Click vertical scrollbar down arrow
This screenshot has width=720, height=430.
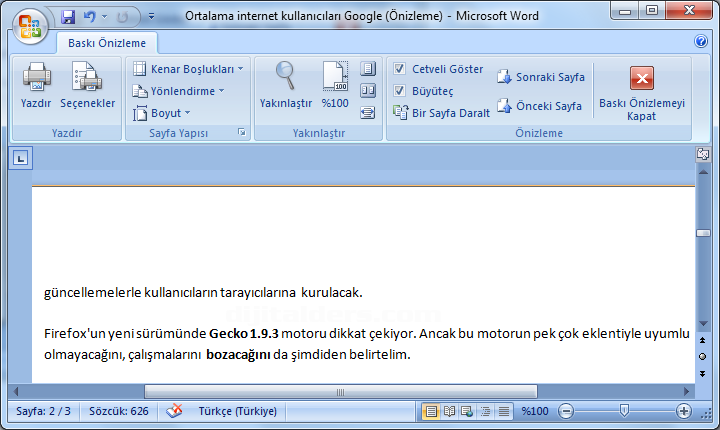(x=703, y=324)
